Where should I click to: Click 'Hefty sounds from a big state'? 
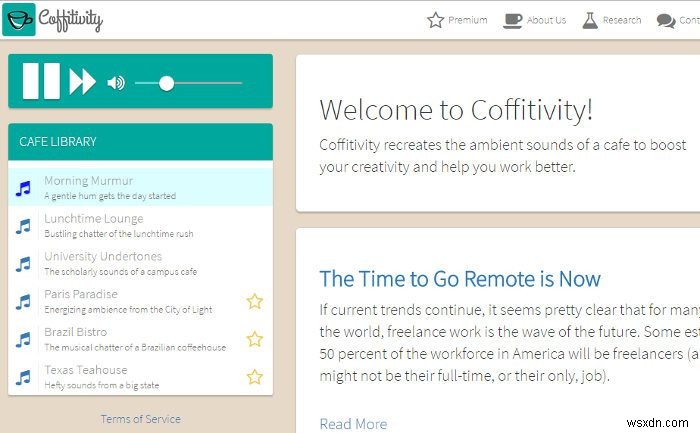click(x=102, y=386)
